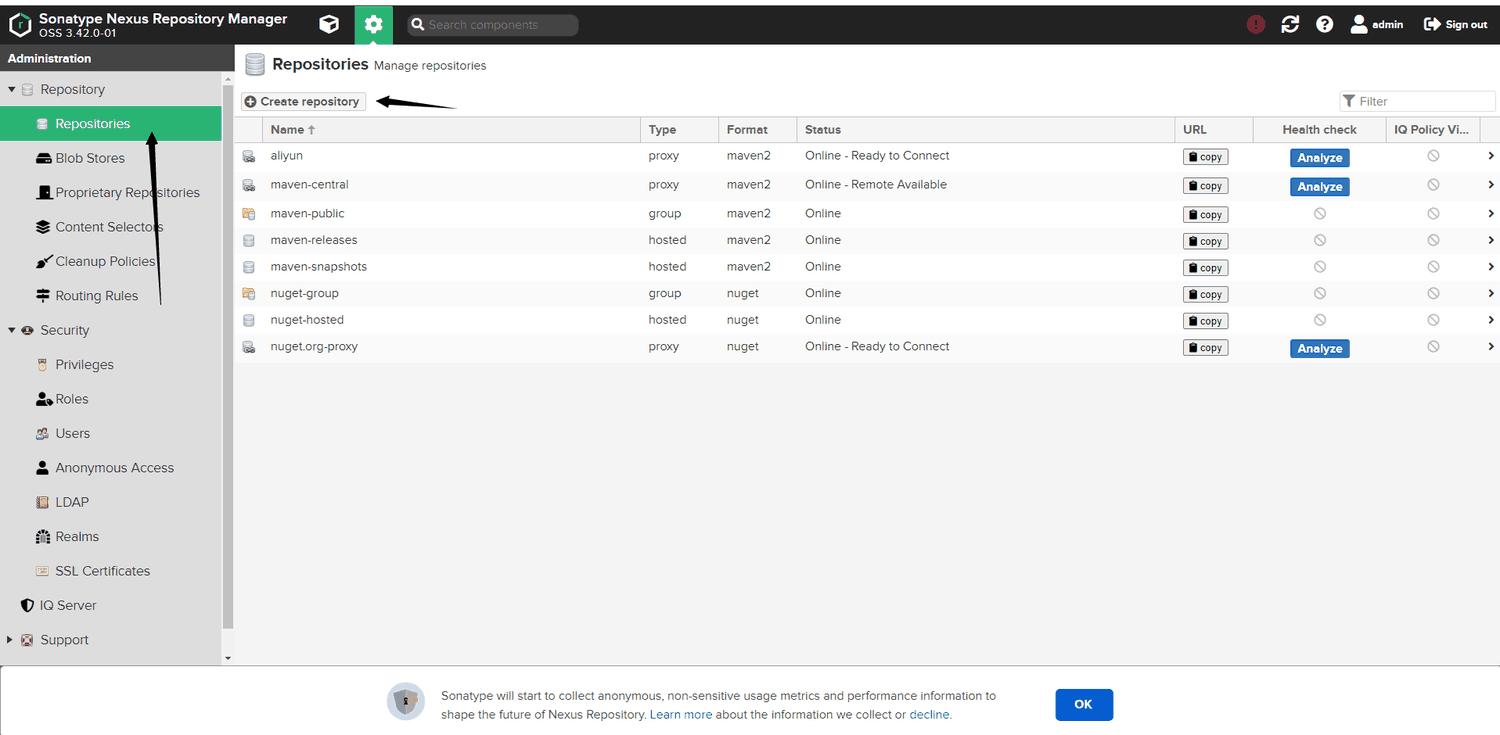The height and width of the screenshot is (735, 1500).
Task: Open the Browse cube icon in header
Action: tap(329, 24)
